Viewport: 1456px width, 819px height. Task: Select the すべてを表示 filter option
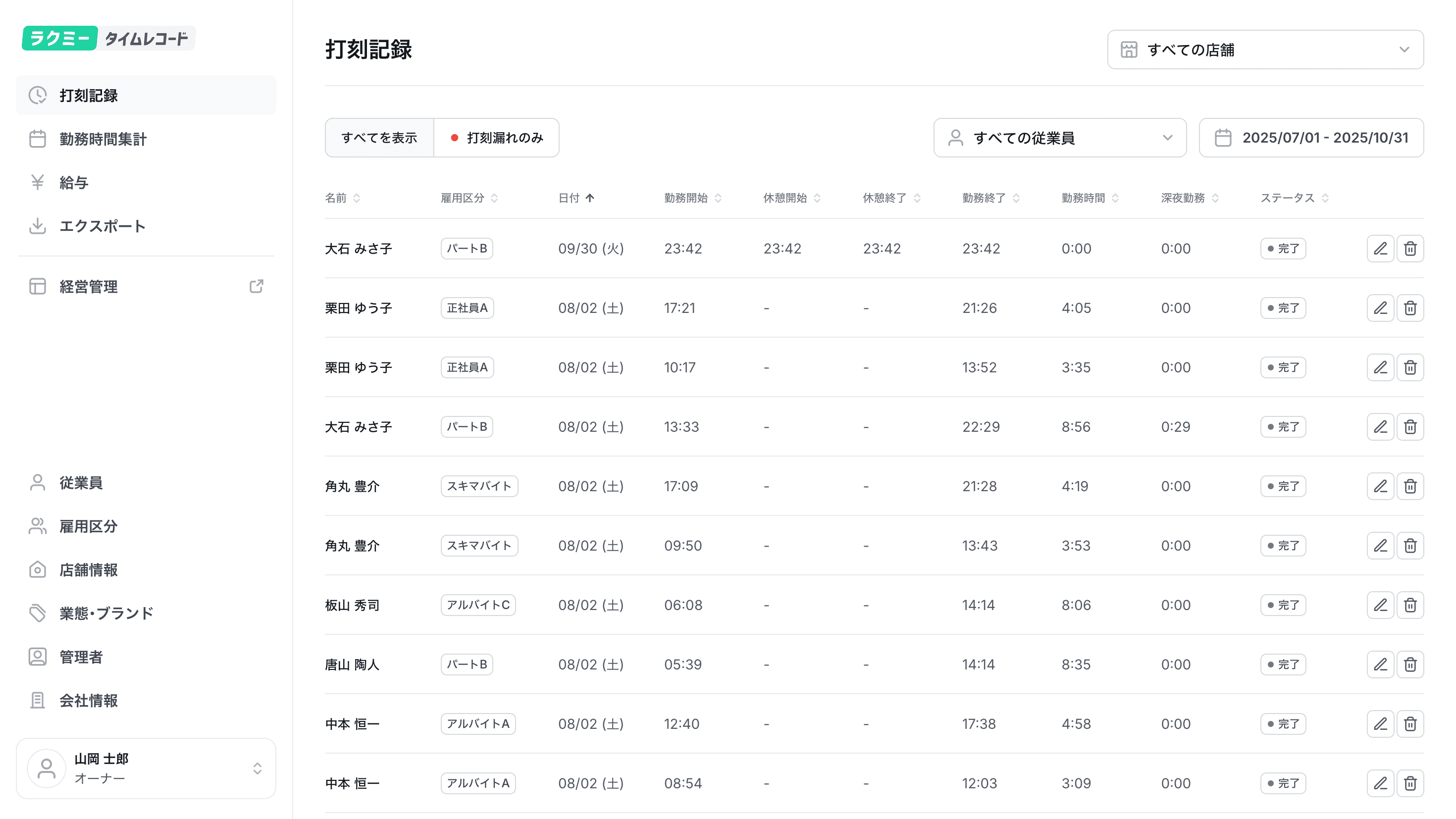(379, 138)
